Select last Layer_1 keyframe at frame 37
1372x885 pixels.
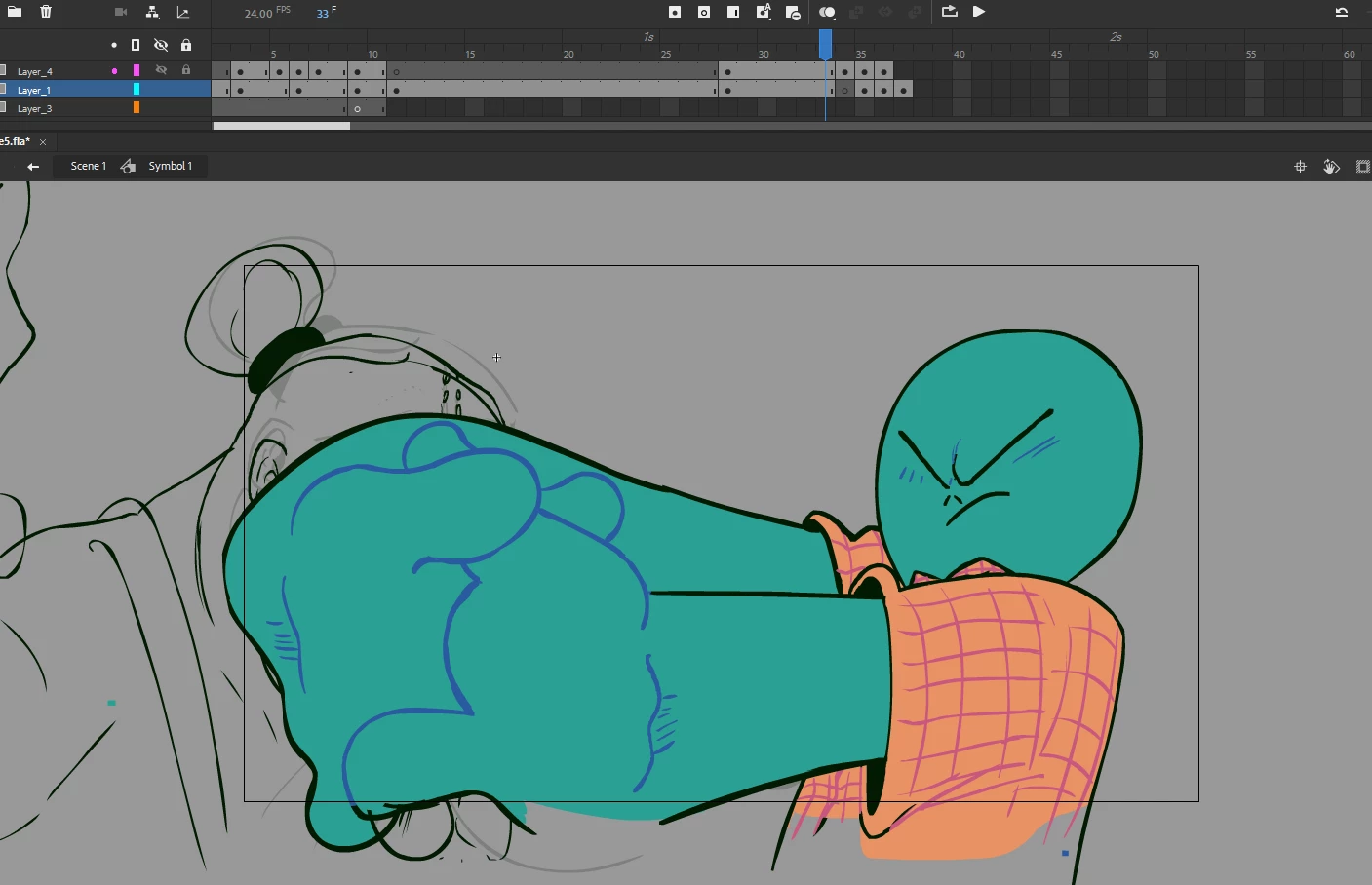point(904,90)
